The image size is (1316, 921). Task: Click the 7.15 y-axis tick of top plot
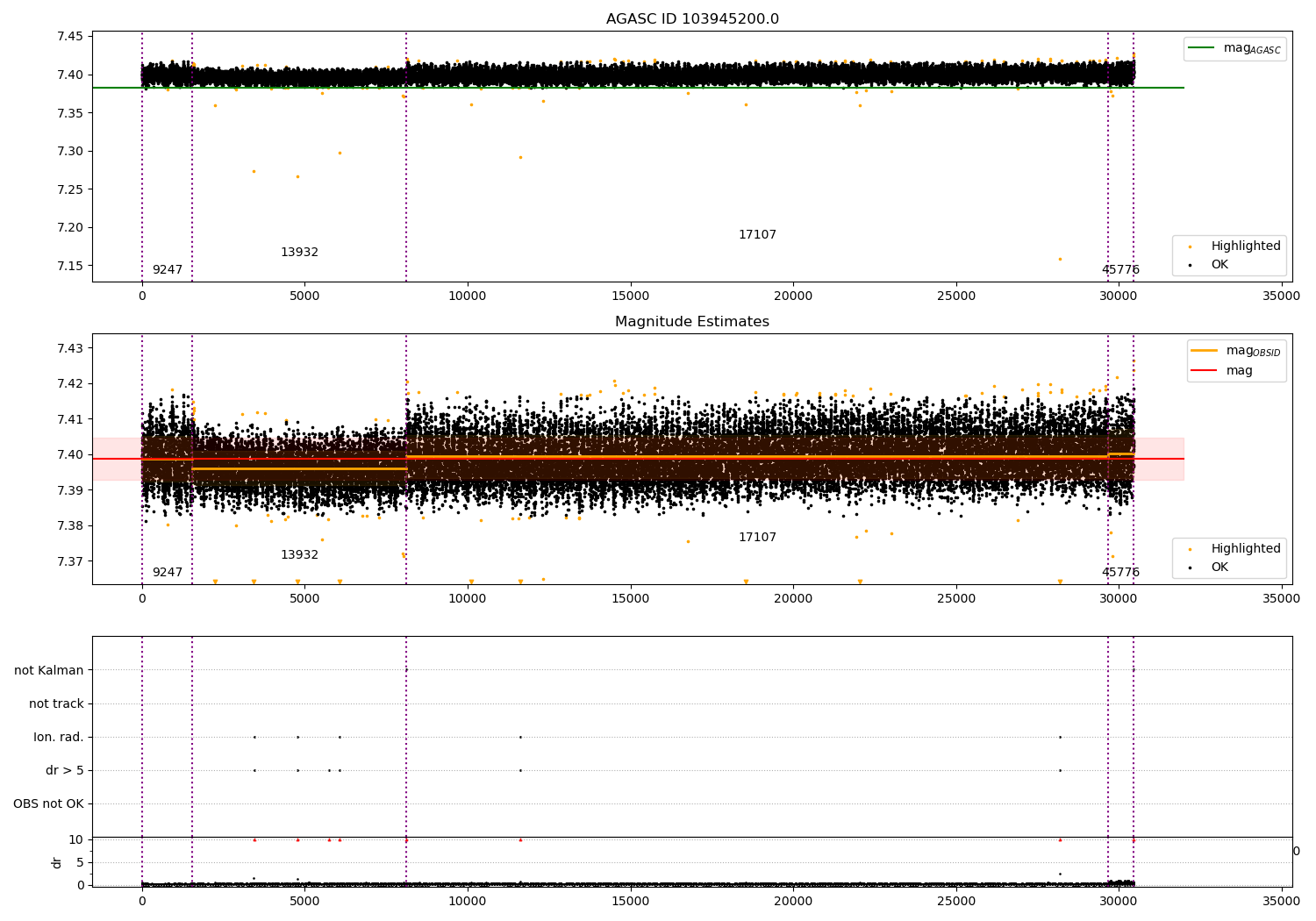point(70,267)
